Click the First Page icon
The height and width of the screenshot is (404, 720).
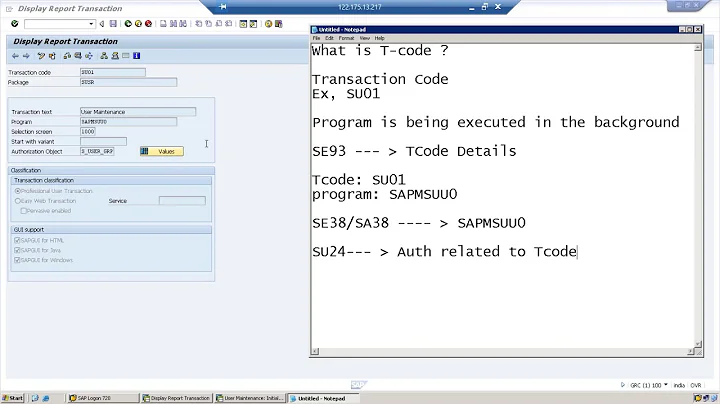(198, 24)
